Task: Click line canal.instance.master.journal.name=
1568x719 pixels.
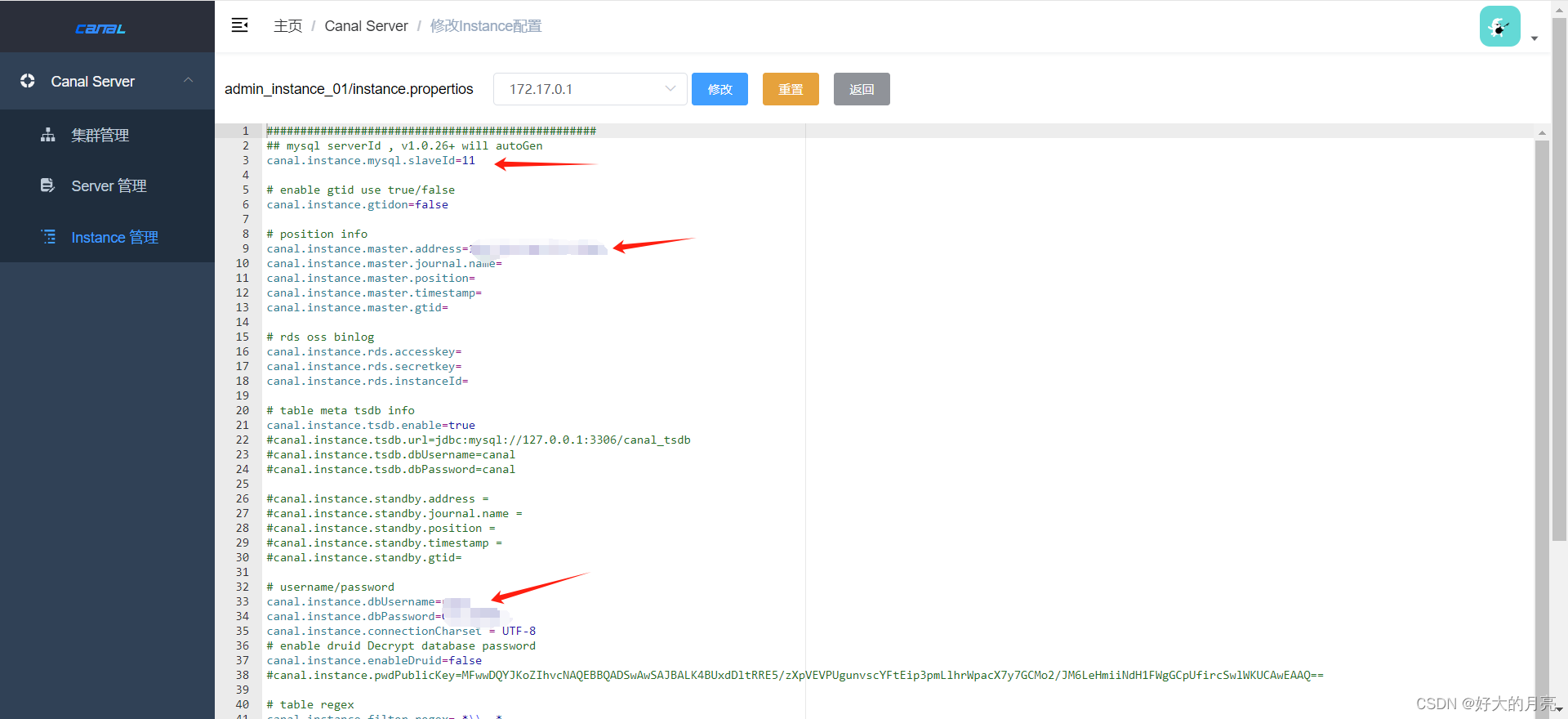Action: coord(384,263)
